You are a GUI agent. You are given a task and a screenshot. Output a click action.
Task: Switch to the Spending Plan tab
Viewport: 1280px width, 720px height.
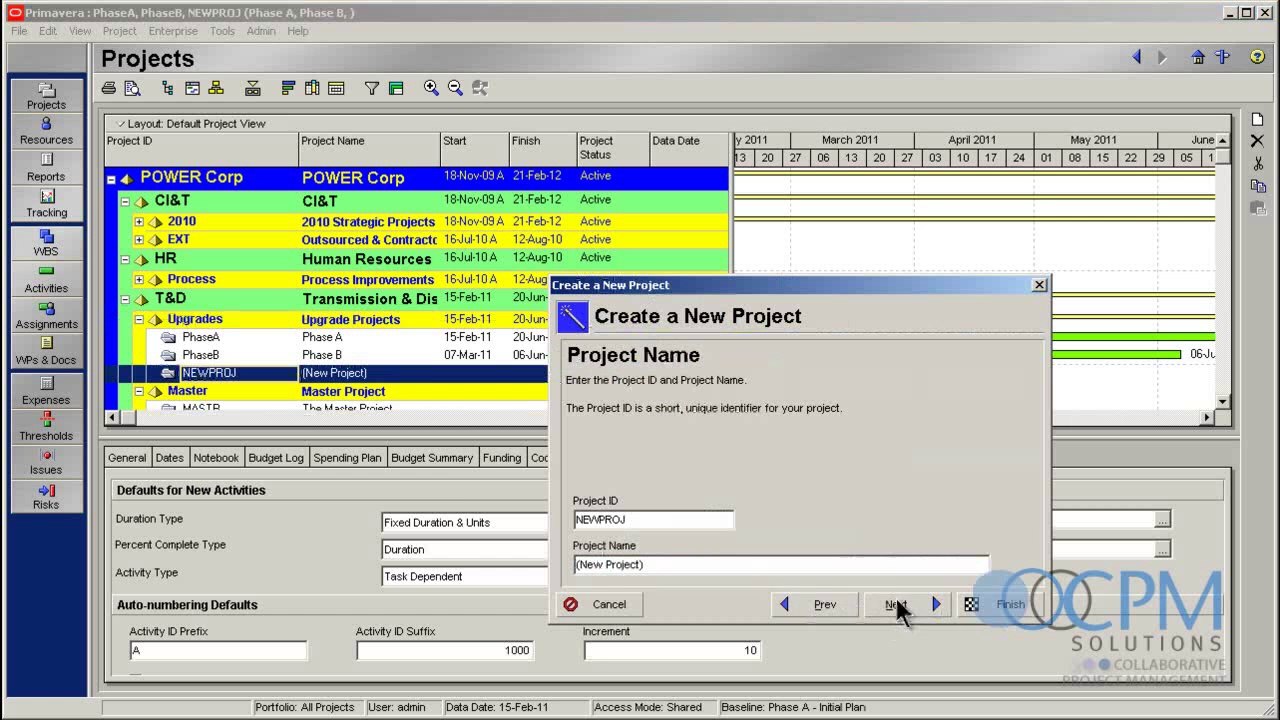point(347,458)
